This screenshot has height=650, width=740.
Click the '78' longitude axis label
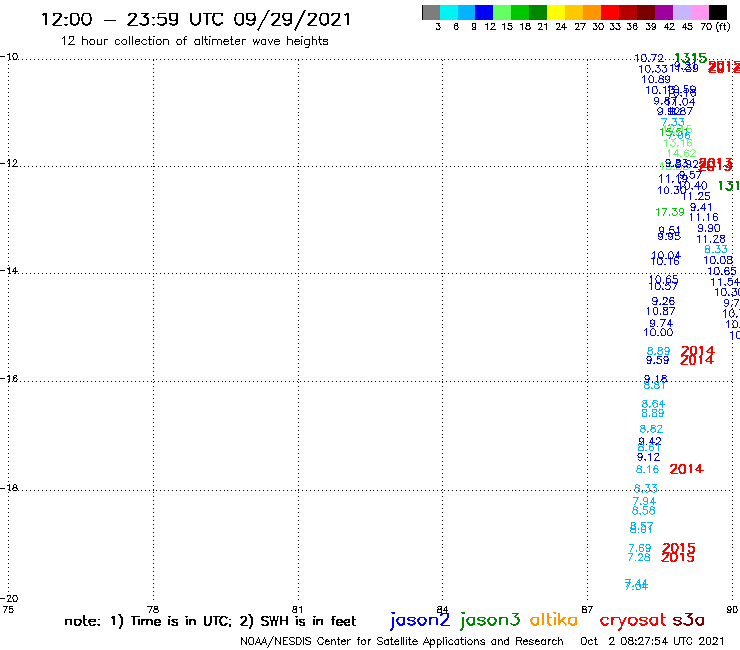pos(153,609)
